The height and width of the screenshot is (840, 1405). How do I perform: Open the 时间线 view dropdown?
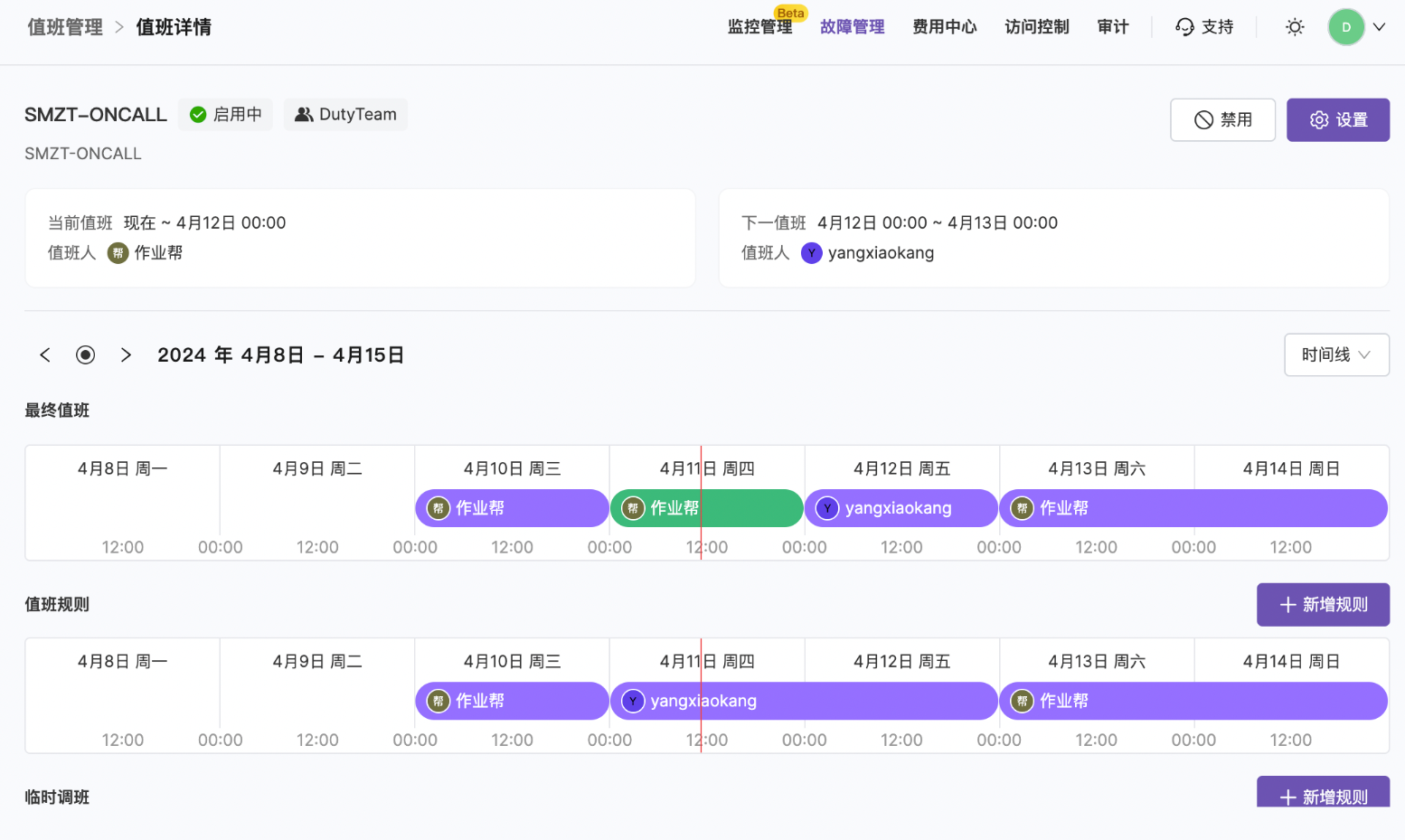(1335, 355)
